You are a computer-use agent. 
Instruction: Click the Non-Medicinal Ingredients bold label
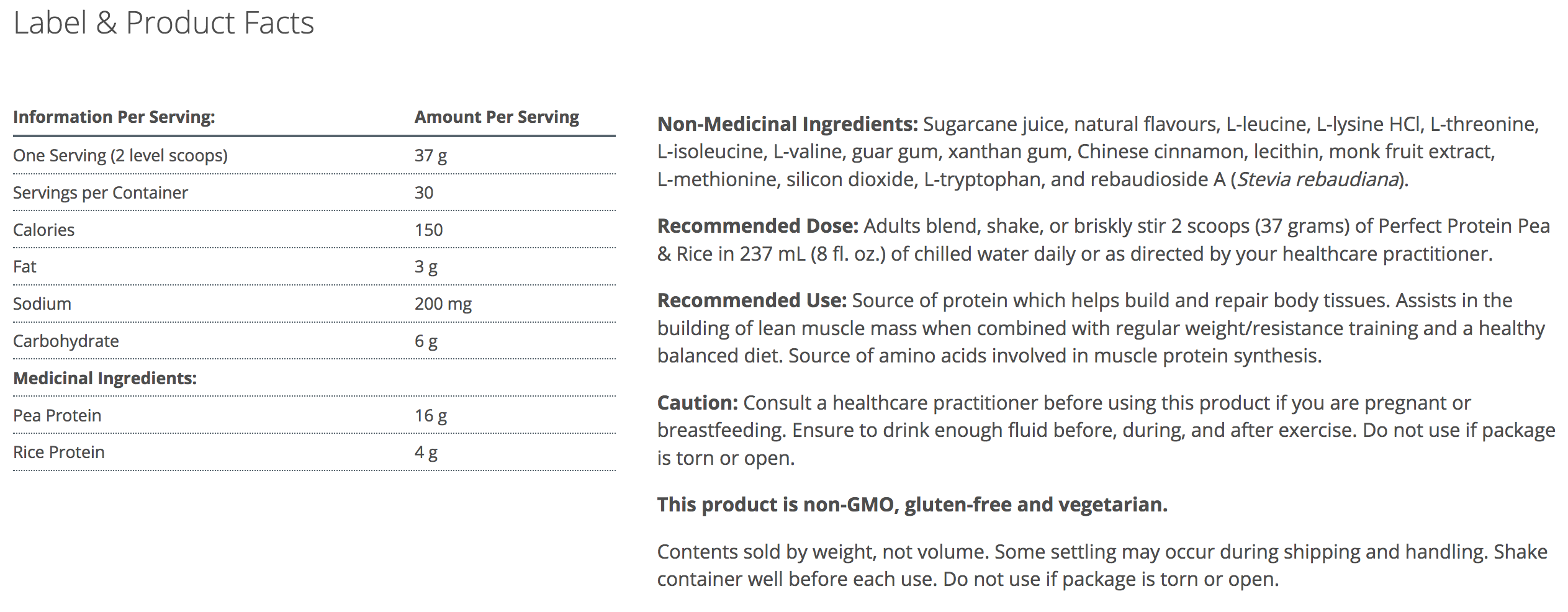(787, 125)
